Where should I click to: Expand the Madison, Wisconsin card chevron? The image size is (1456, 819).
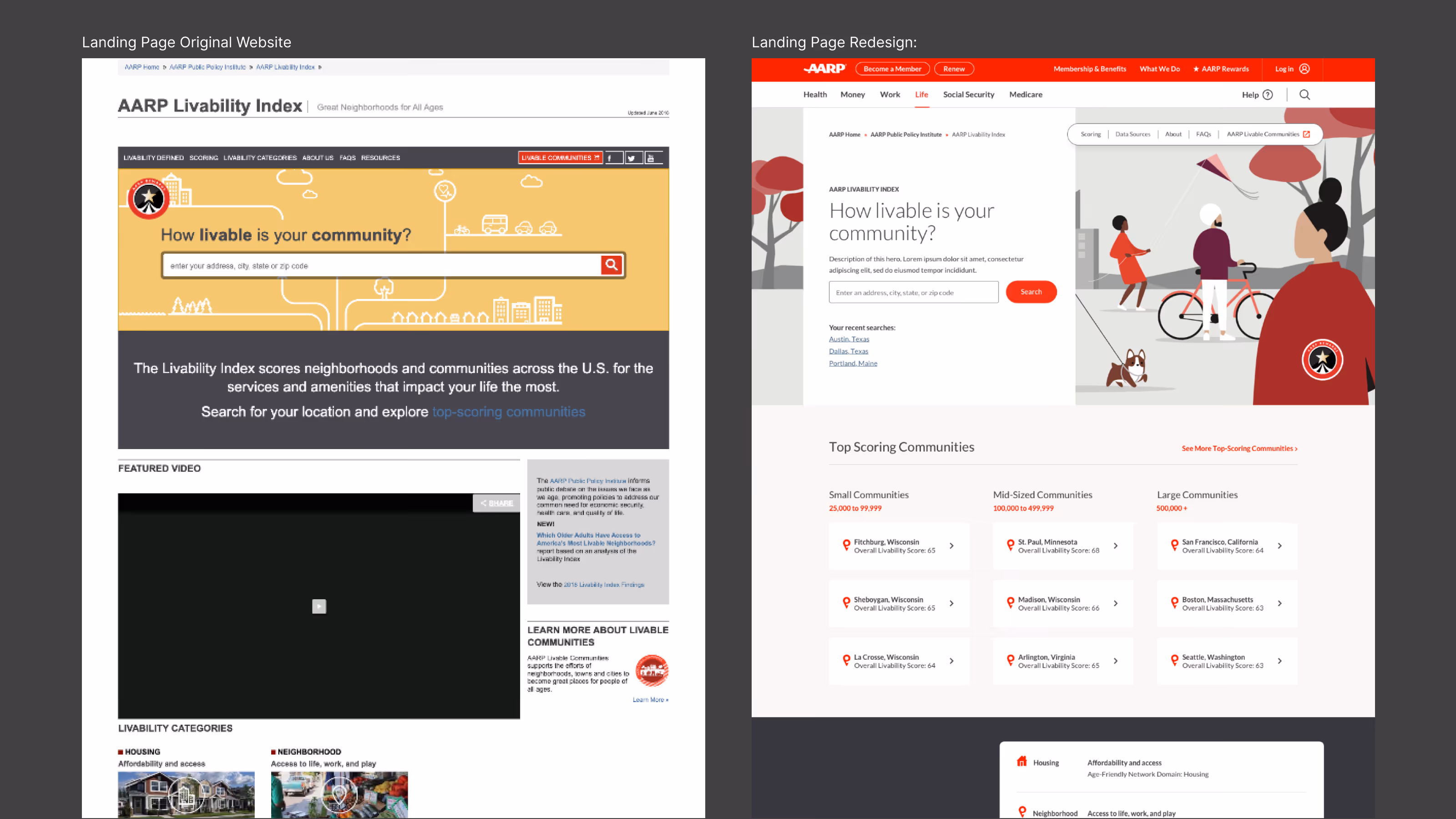pyautogui.click(x=1116, y=603)
